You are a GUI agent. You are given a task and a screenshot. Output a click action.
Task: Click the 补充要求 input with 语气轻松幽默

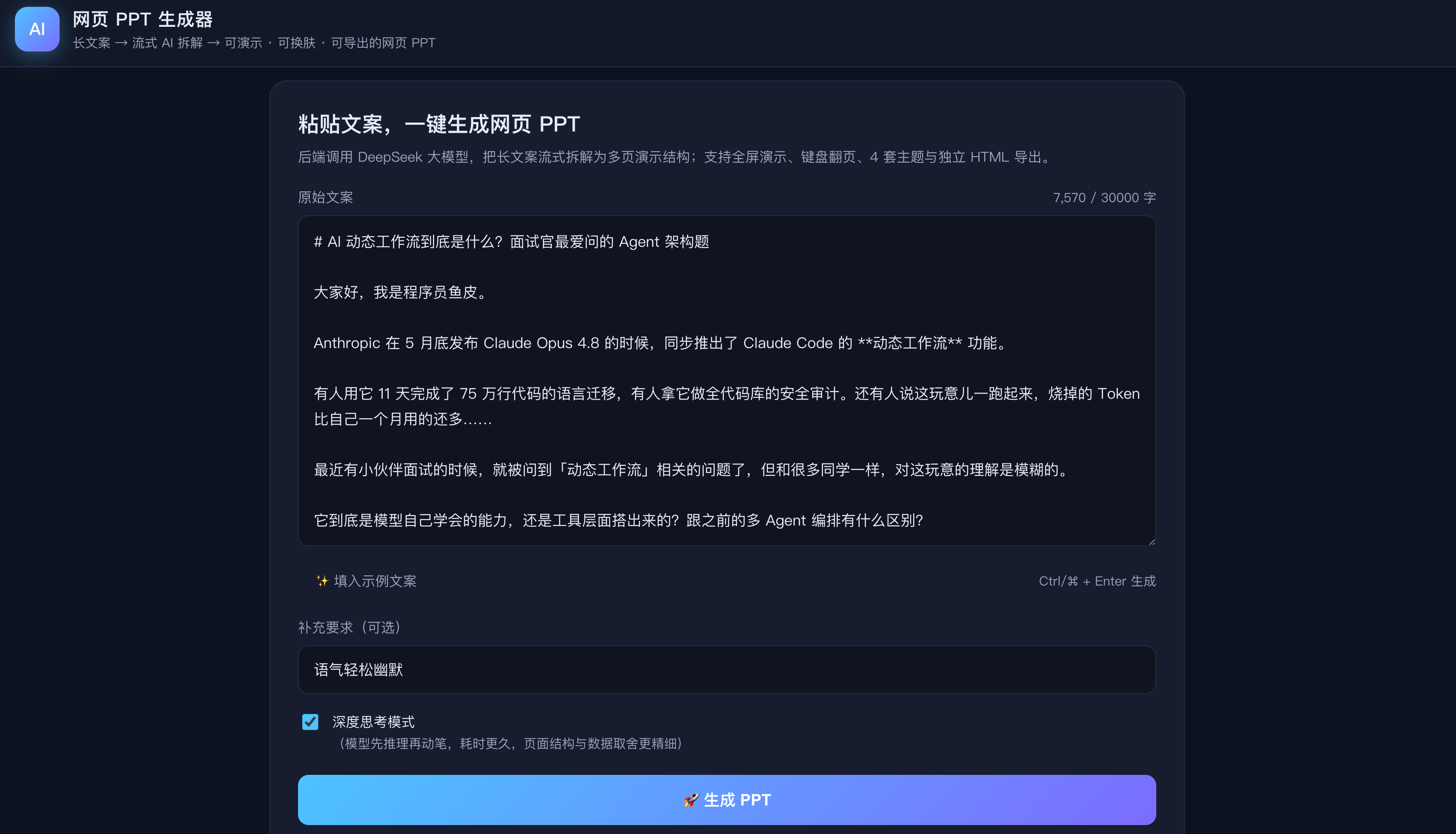(727, 670)
